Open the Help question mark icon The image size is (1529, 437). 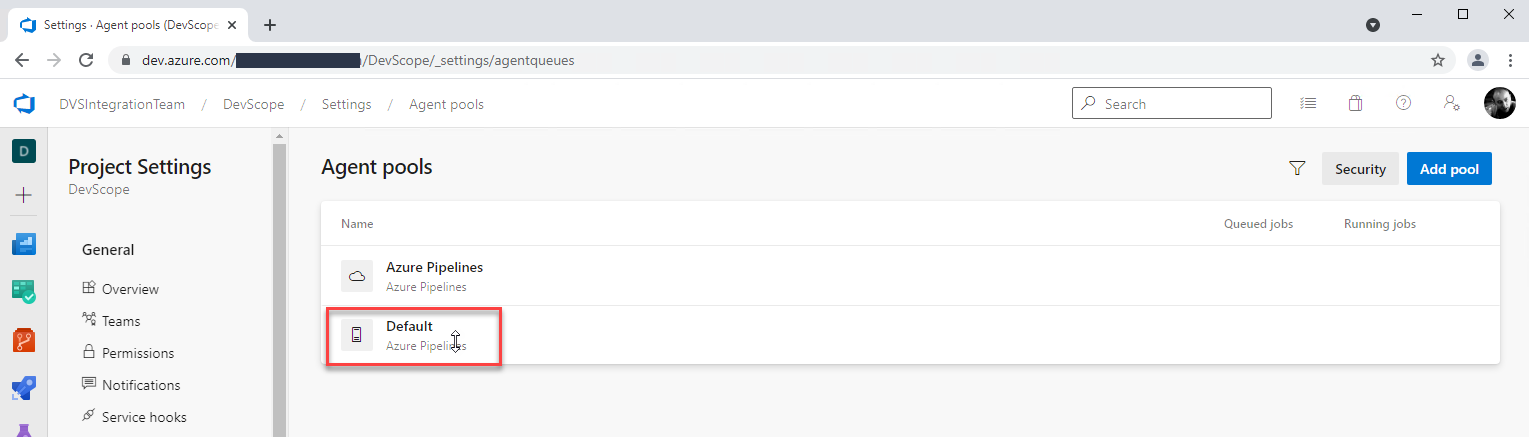coord(1403,103)
